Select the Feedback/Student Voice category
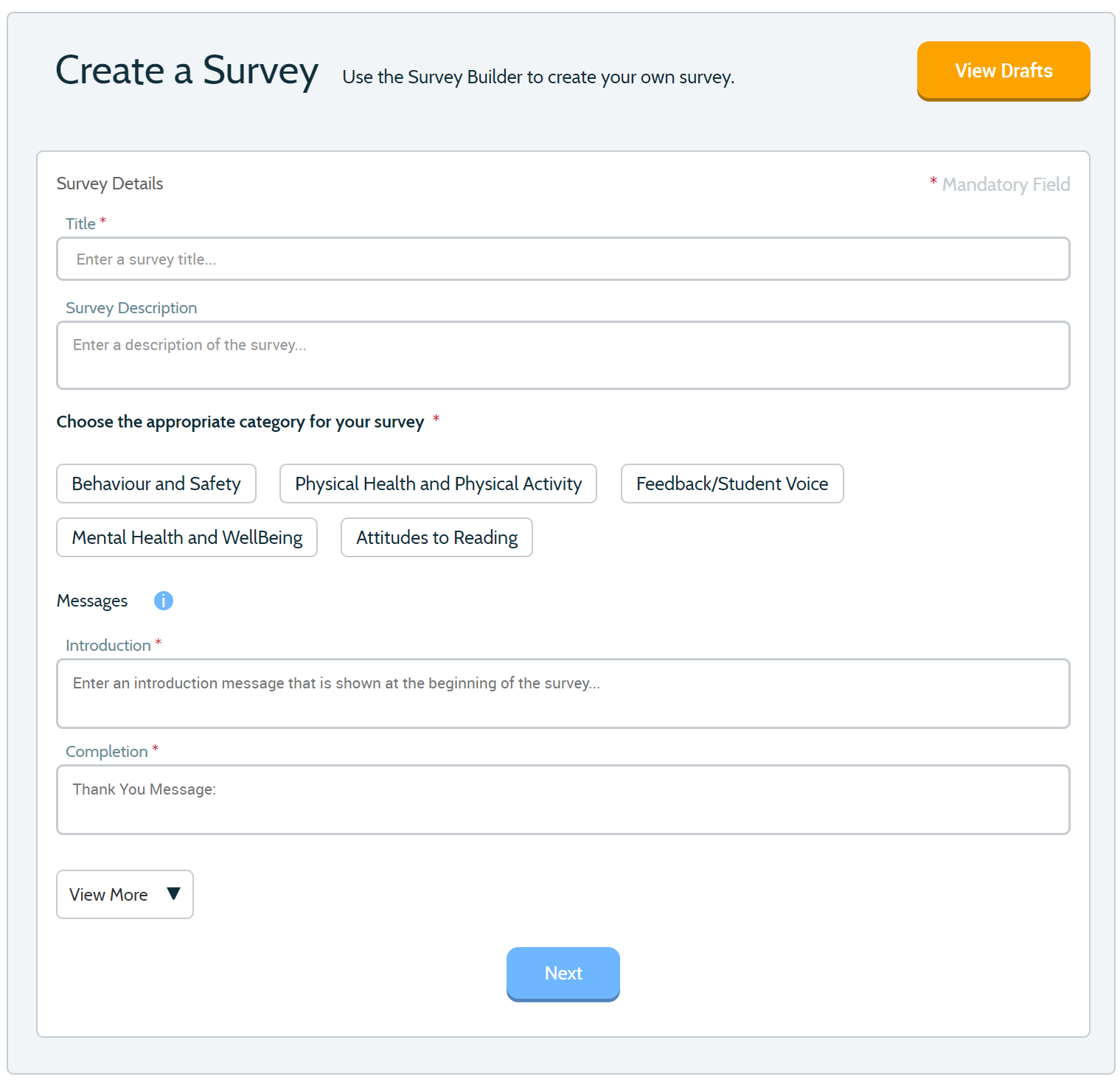The image size is (1120, 1082). tap(732, 484)
